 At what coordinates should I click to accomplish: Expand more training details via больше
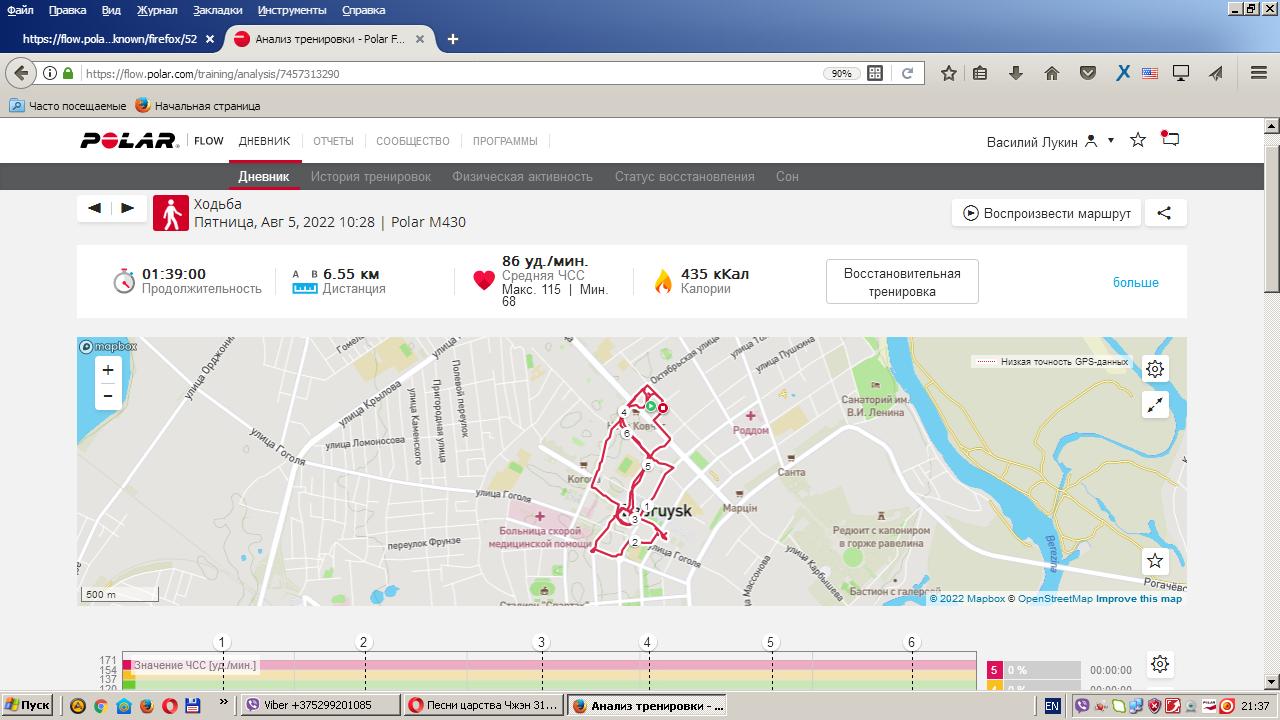pos(1136,283)
